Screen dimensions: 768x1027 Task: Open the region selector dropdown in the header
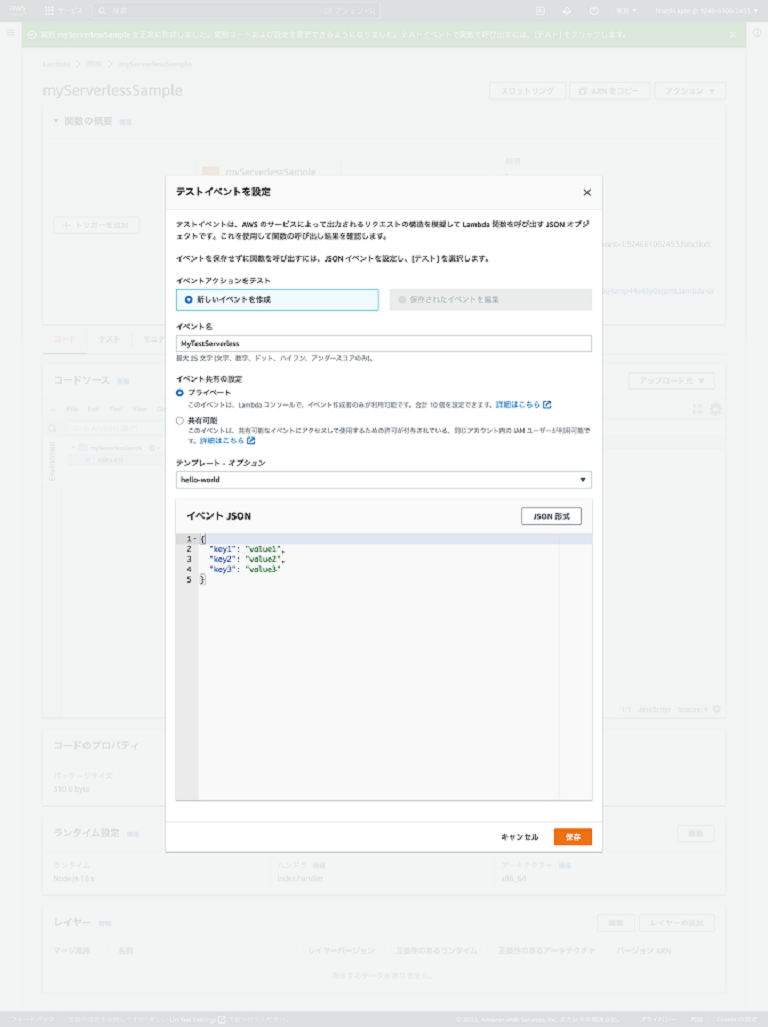(626, 11)
